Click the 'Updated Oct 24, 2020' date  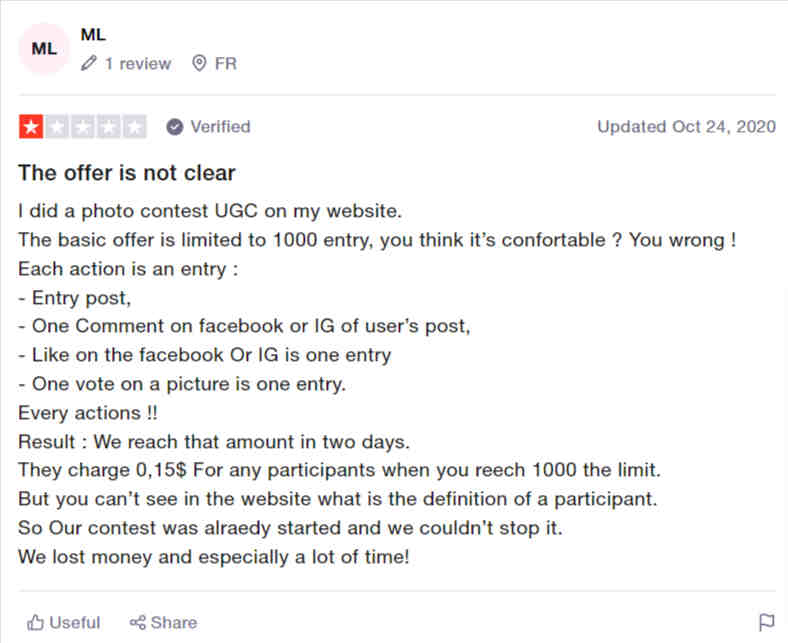click(686, 127)
